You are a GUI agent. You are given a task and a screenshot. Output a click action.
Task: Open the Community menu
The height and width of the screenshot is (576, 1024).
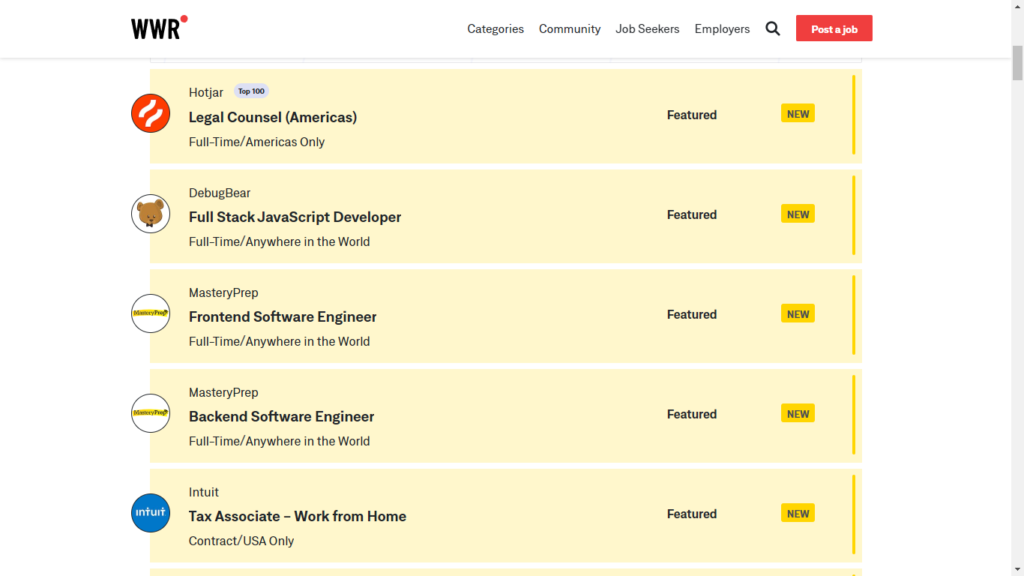569,29
